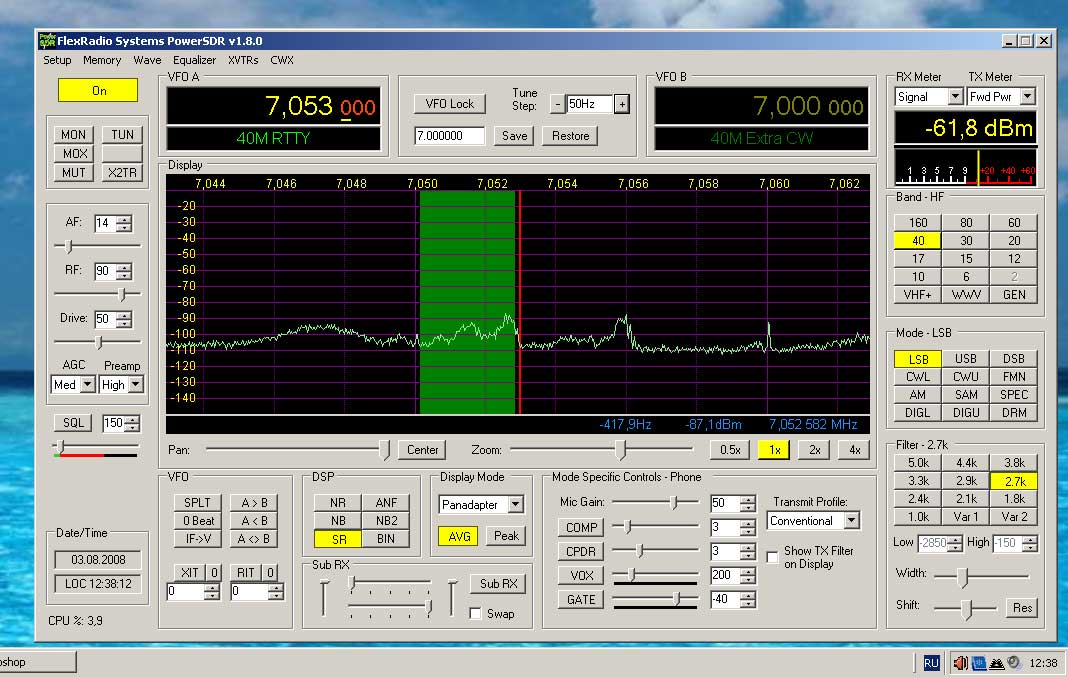The image size is (1068, 677).
Task: Open the Equalizer menu
Action: click(x=194, y=60)
